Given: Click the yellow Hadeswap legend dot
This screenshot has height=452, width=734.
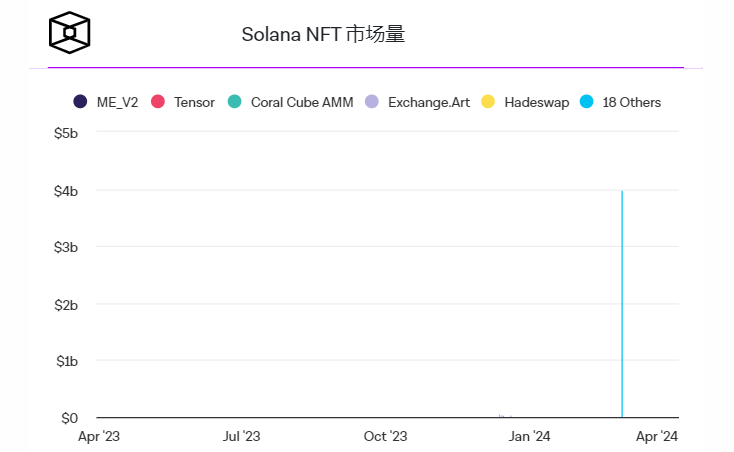Looking at the screenshot, I should [488, 102].
